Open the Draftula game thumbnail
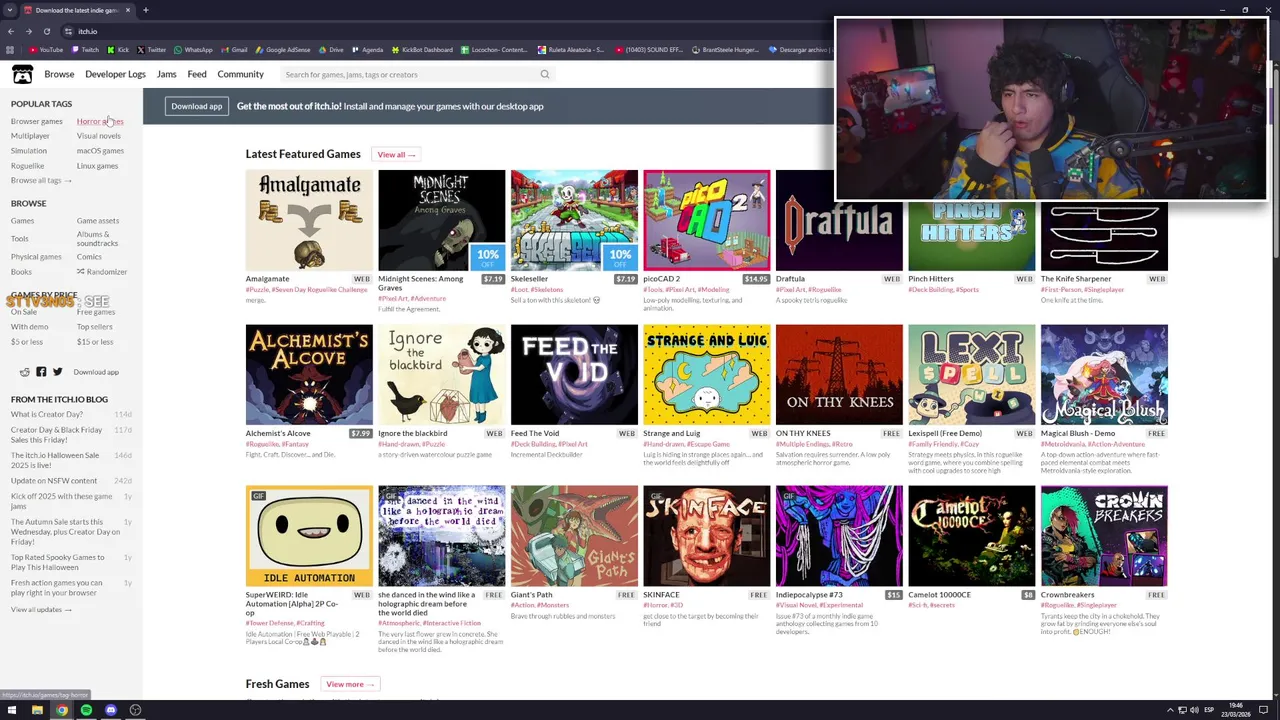The height and width of the screenshot is (720, 1280). [839, 220]
